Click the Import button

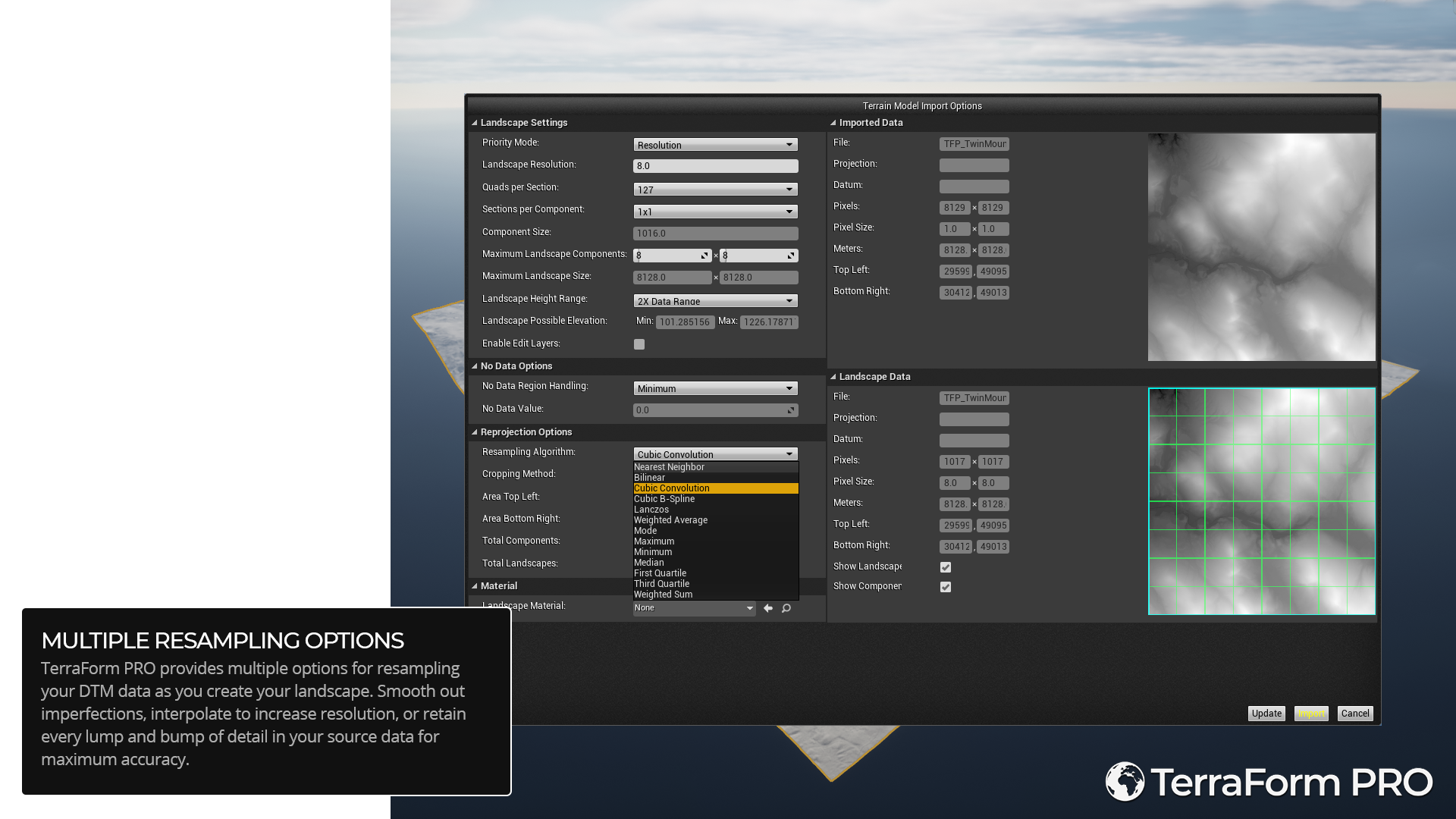click(x=1311, y=714)
